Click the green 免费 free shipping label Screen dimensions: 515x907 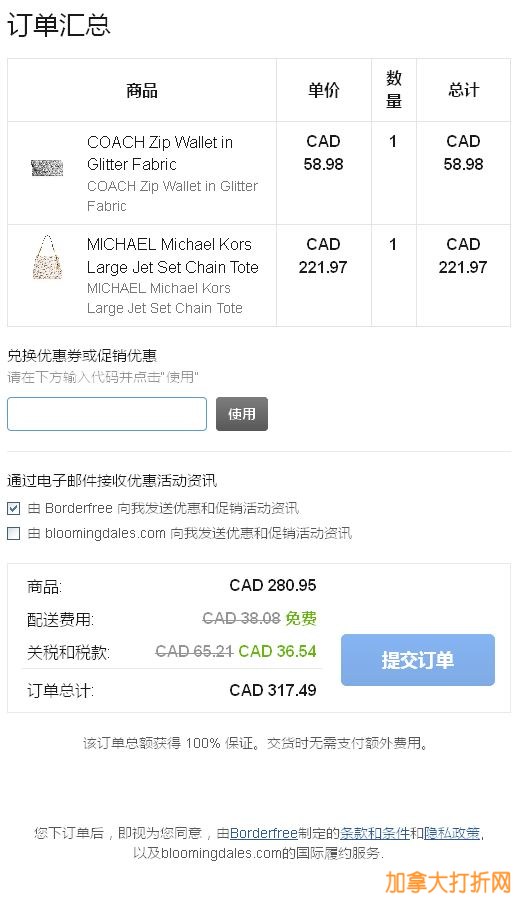tap(301, 618)
